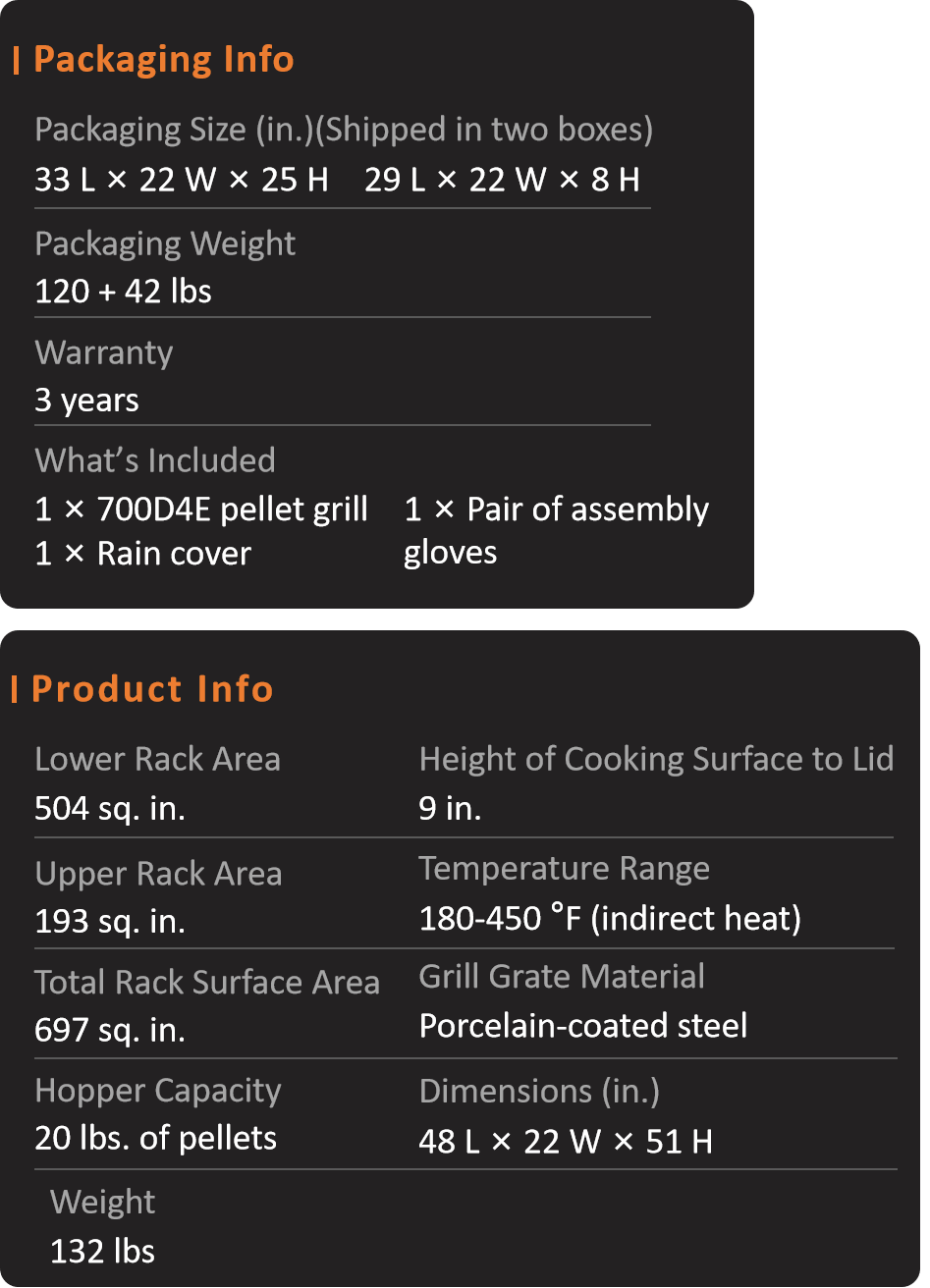
Task: Select the 3 years warranty value
Action: tap(86, 401)
